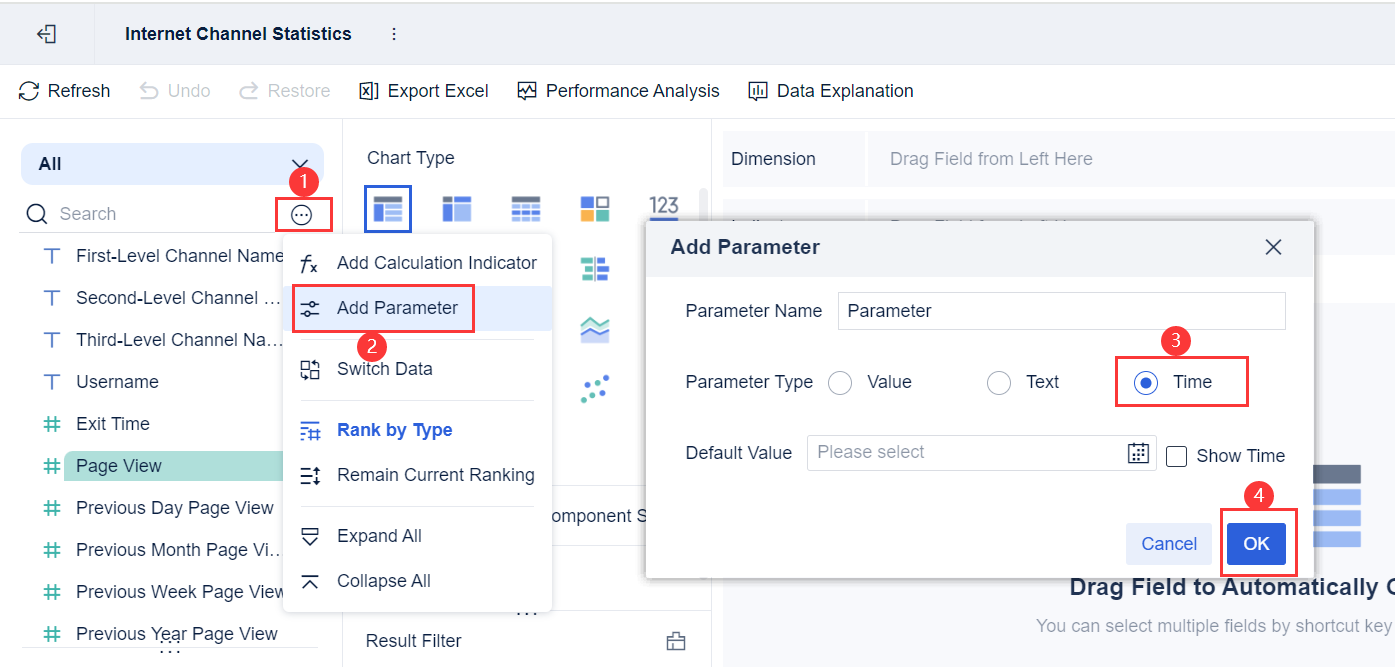The width and height of the screenshot is (1395, 667).
Task: Open Data Explanation tool
Action: tap(830, 91)
